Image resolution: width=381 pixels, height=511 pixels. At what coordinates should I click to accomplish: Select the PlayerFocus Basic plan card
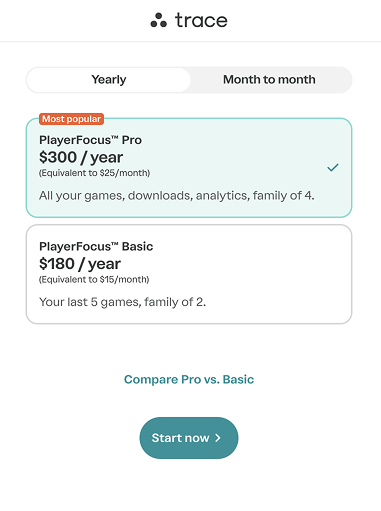point(189,274)
